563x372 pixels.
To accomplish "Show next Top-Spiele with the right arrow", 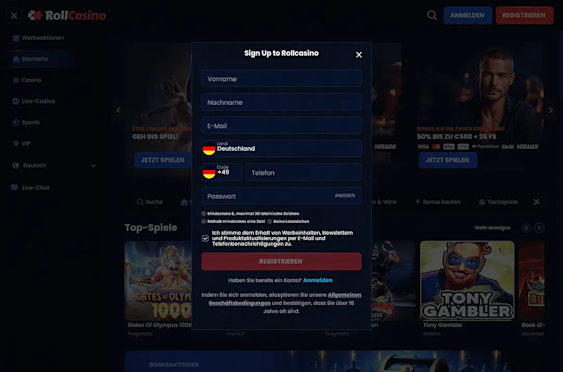I will 539,228.
